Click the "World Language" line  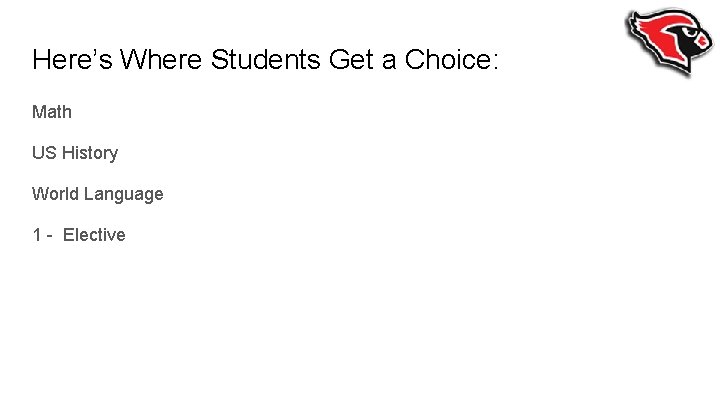(x=97, y=194)
